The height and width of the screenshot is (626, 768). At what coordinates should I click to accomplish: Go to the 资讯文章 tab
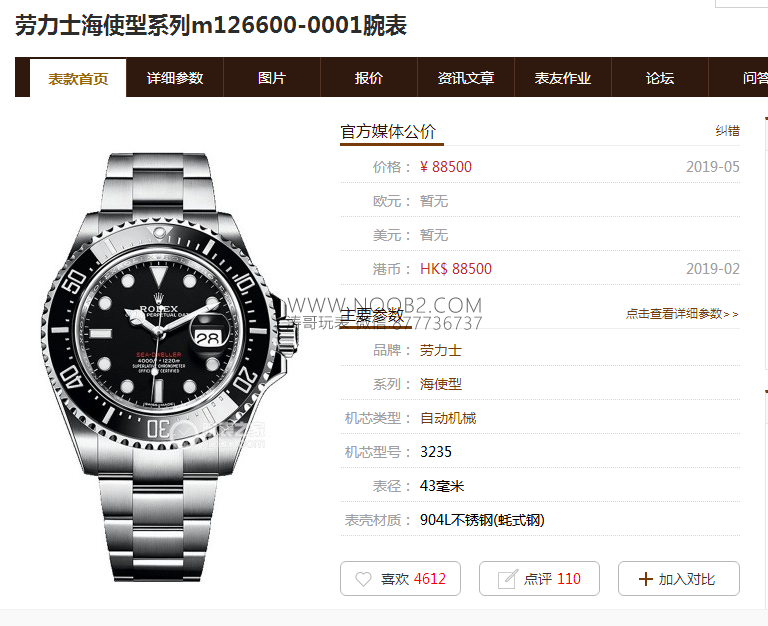[x=466, y=77]
